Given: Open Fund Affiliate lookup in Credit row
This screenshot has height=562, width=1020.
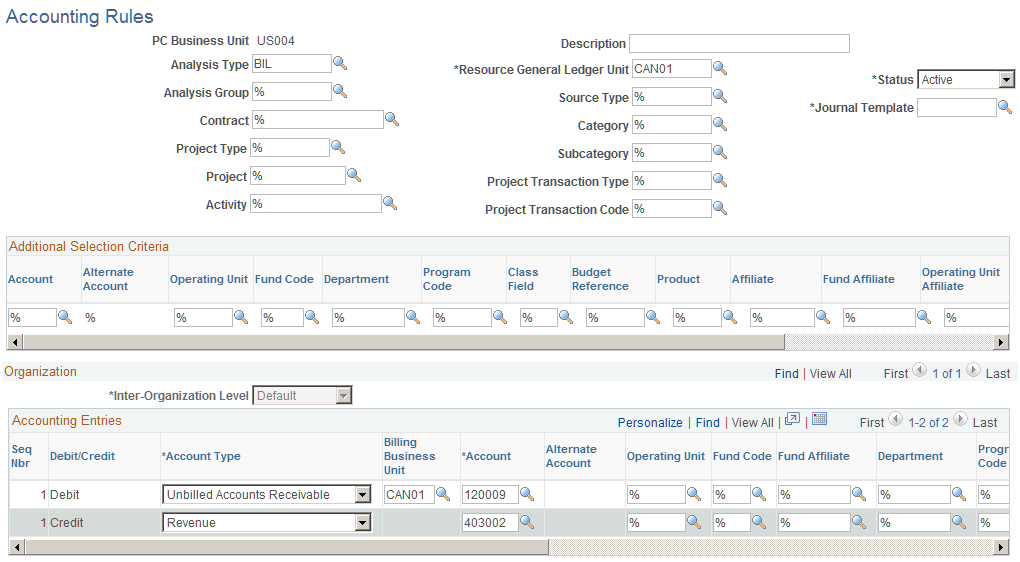Looking at the screenshot, I should coord(859,522).
